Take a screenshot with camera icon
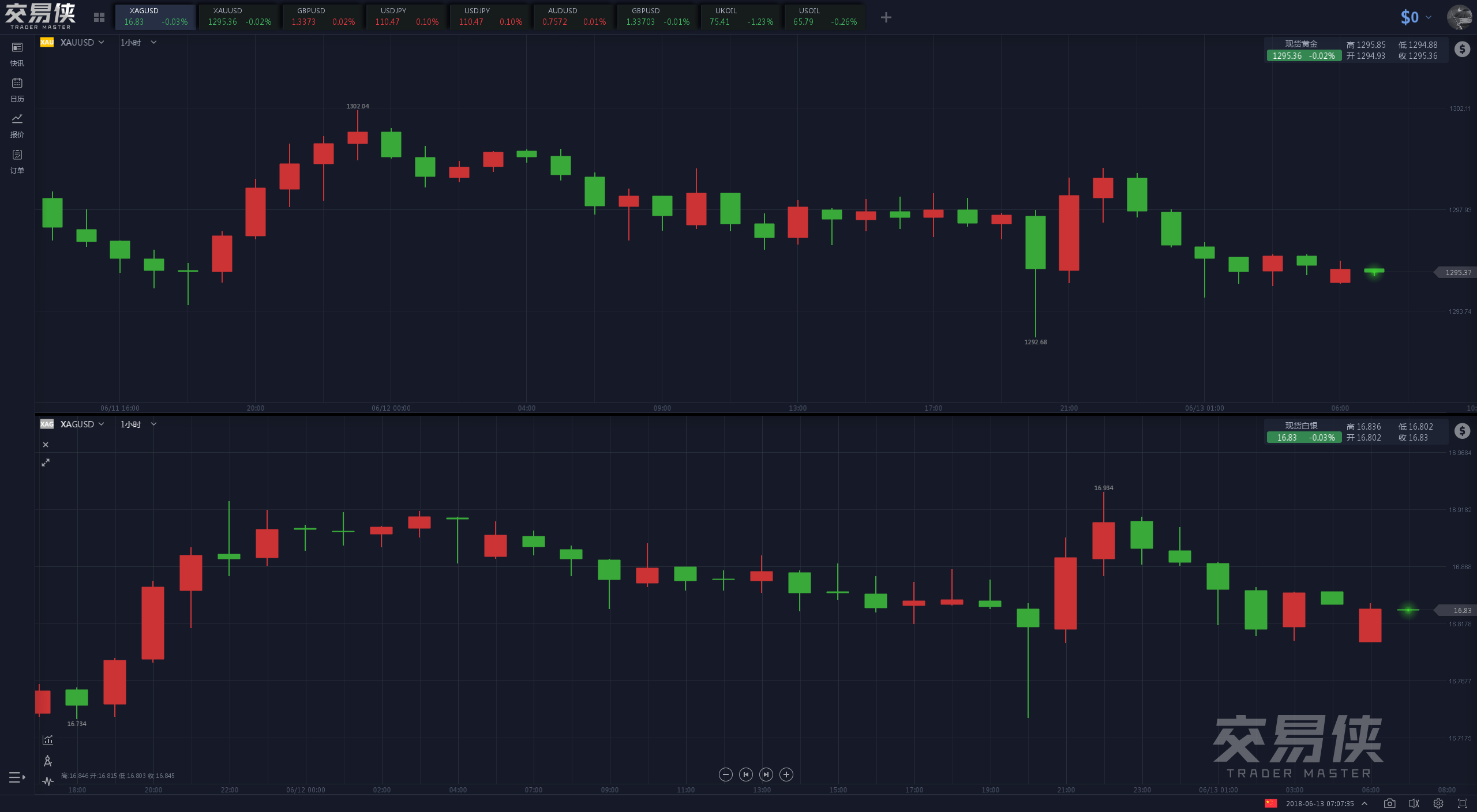1477x812 pixels. [x=1390, y=803]
